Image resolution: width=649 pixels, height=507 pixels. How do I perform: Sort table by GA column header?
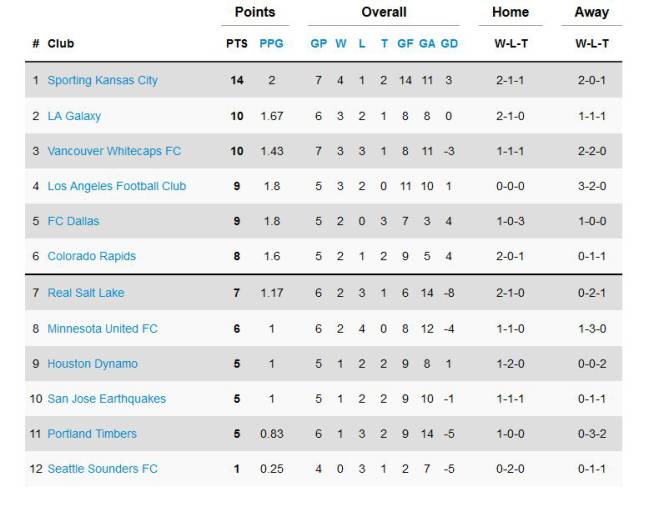coord(427,43)
